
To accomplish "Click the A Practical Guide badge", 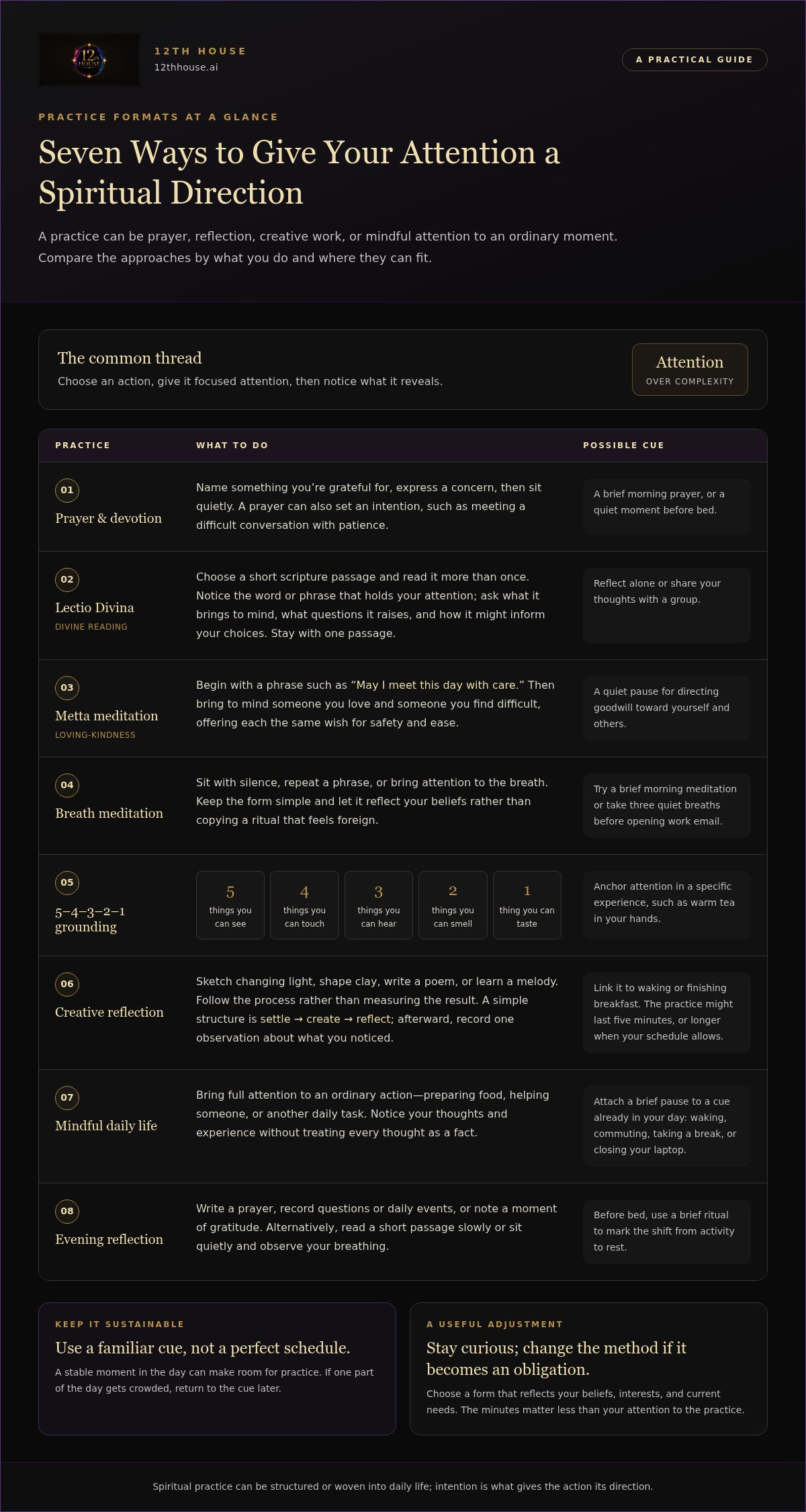I will (x=695, y=59).
